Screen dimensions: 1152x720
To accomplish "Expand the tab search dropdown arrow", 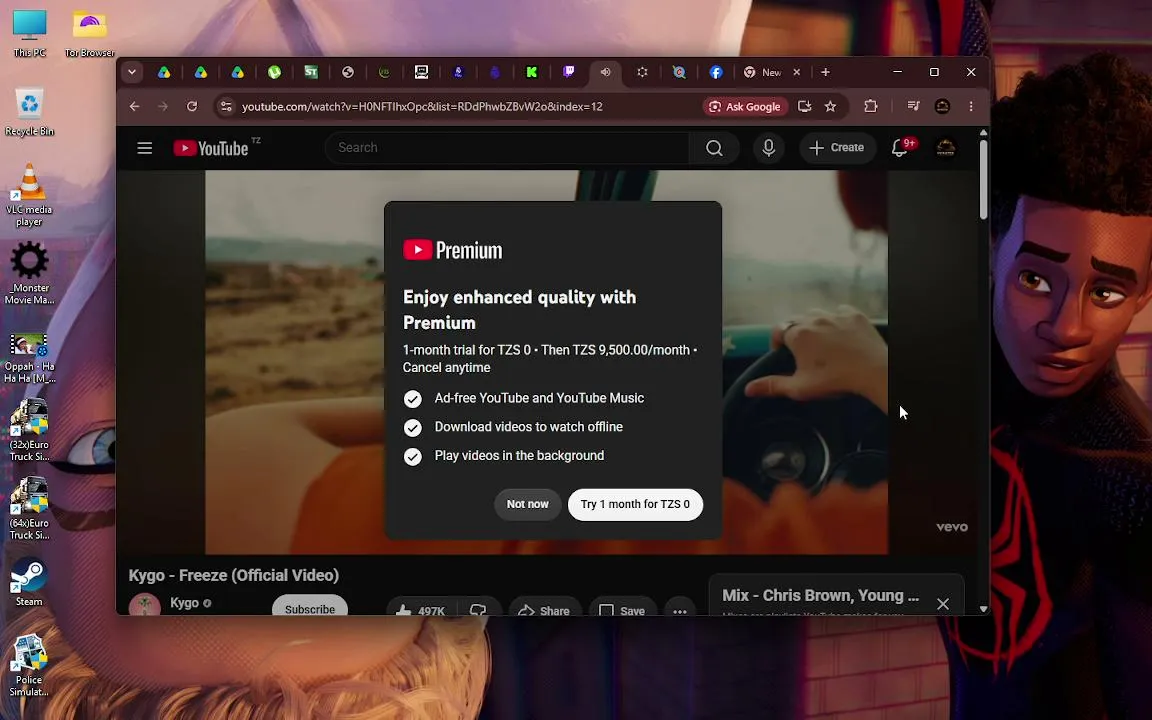I will (132, 72).
